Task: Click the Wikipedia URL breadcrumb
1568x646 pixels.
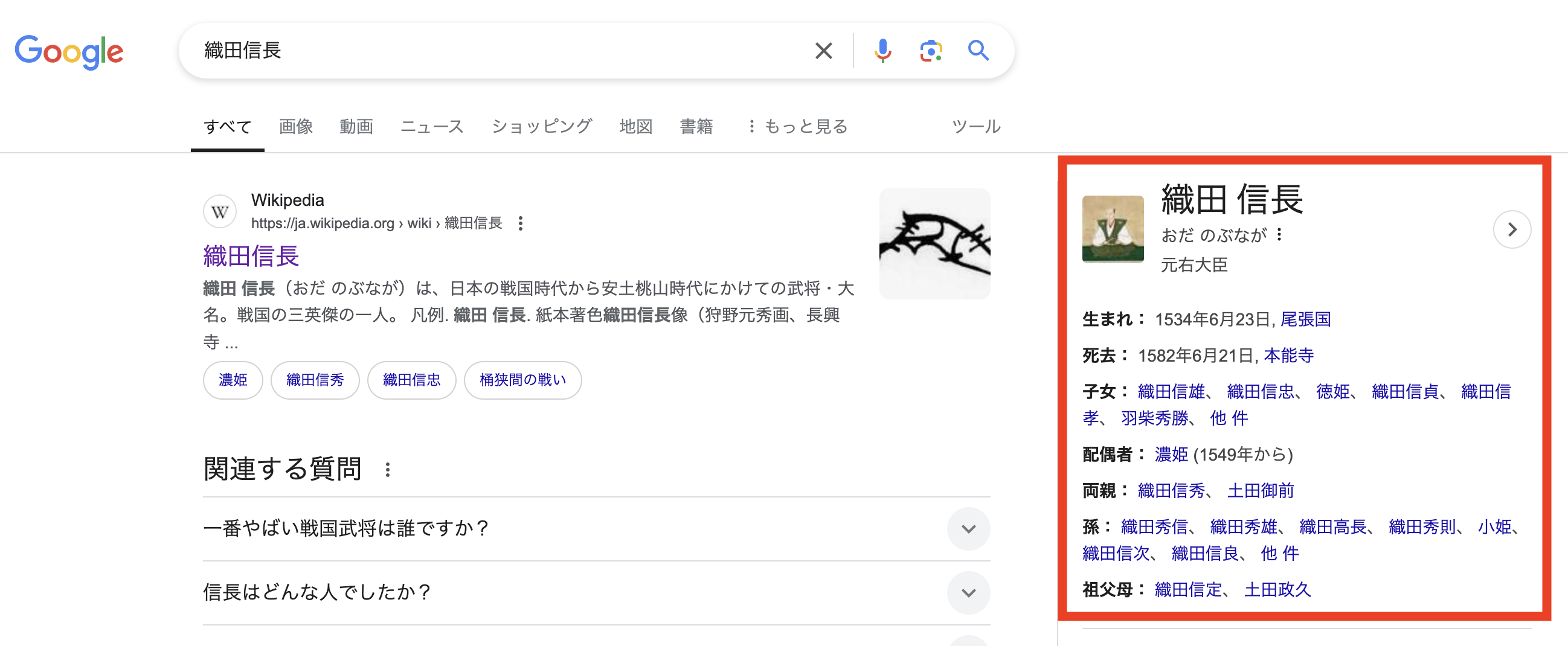Action: [x=377, y=223]
